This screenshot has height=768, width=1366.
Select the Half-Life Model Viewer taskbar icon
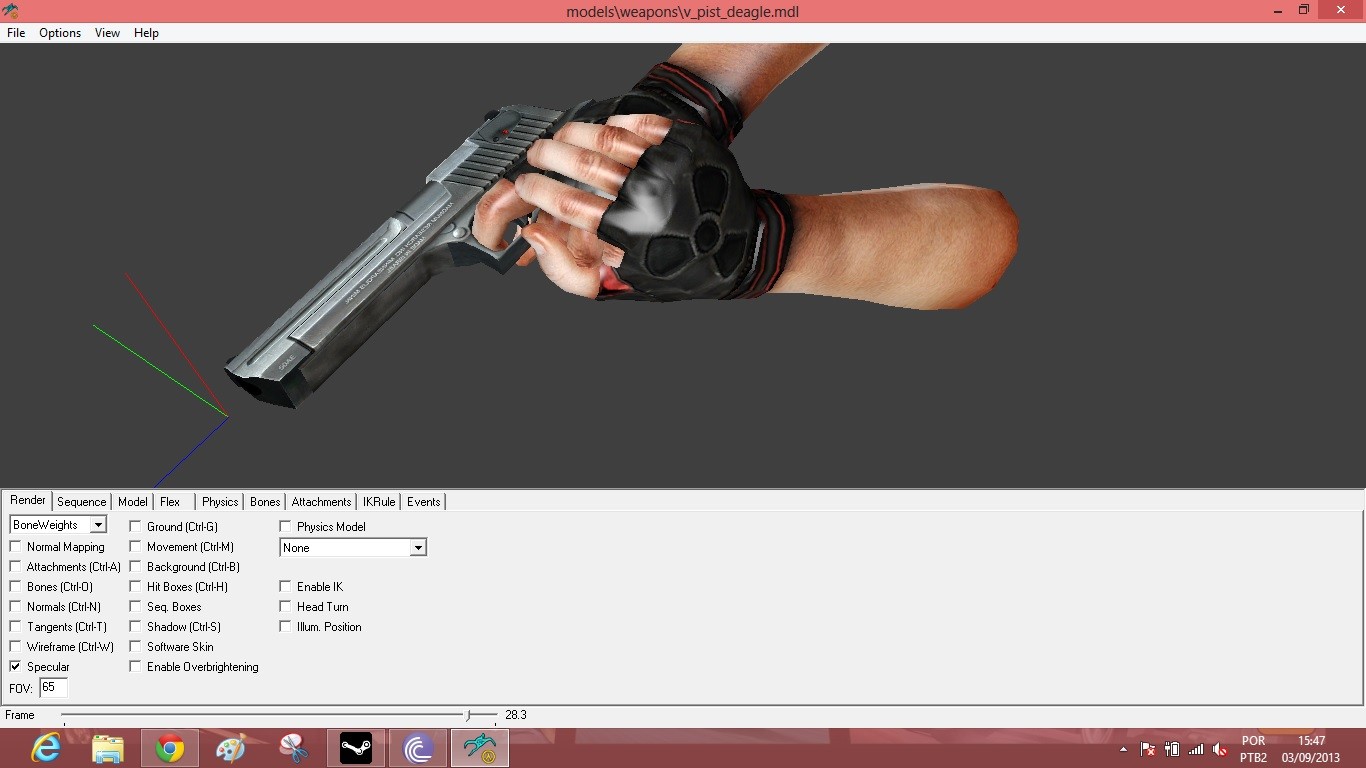479,747
